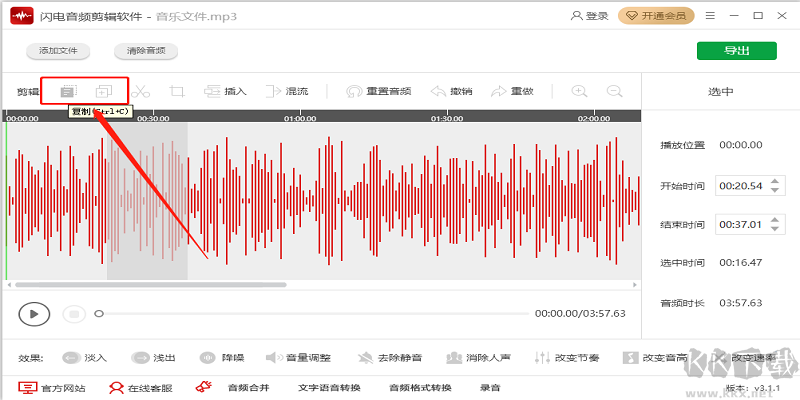Screen dimensions: 800x400
Task: Open 改变音高 change pitch effect
Action: tap(656, 358)
